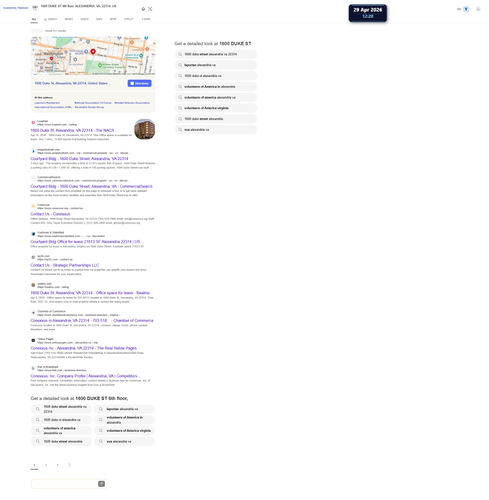
Task: Switch to the IMAGES tab
Action: click(x=69, y=19)
